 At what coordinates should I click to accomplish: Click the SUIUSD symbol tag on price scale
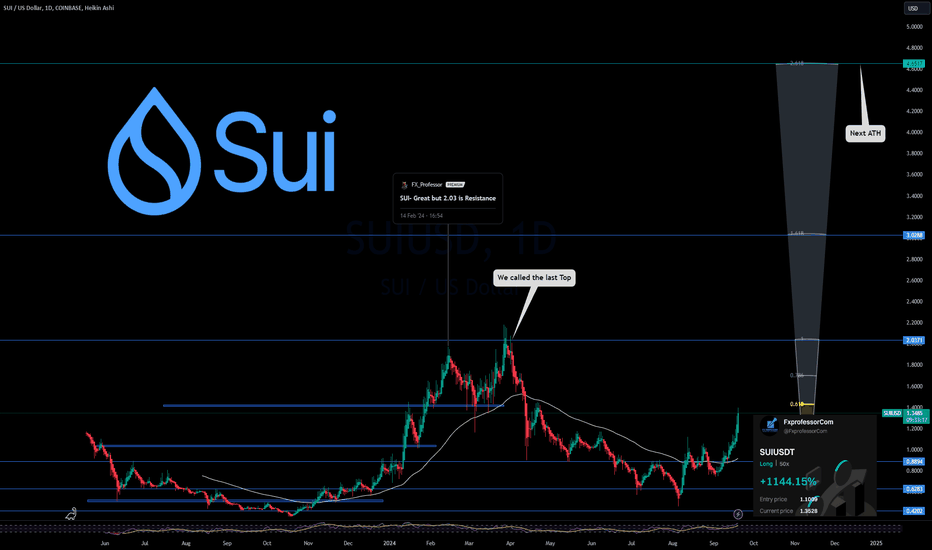(x=892, y=413)
